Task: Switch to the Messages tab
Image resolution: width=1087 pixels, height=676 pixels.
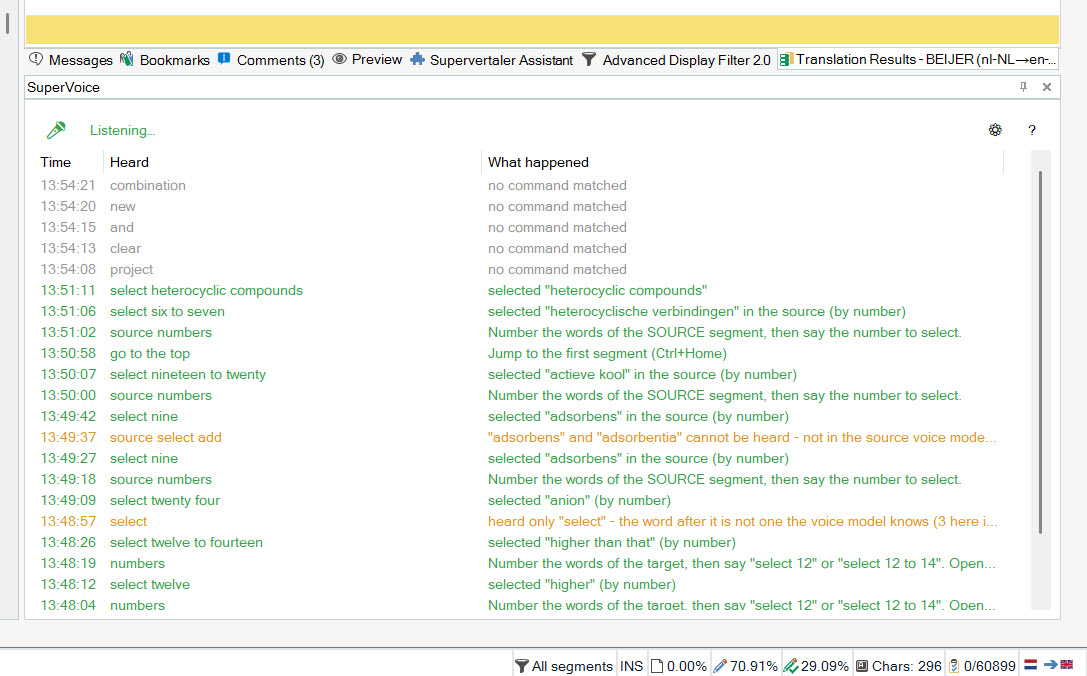Action: point(71,60)
